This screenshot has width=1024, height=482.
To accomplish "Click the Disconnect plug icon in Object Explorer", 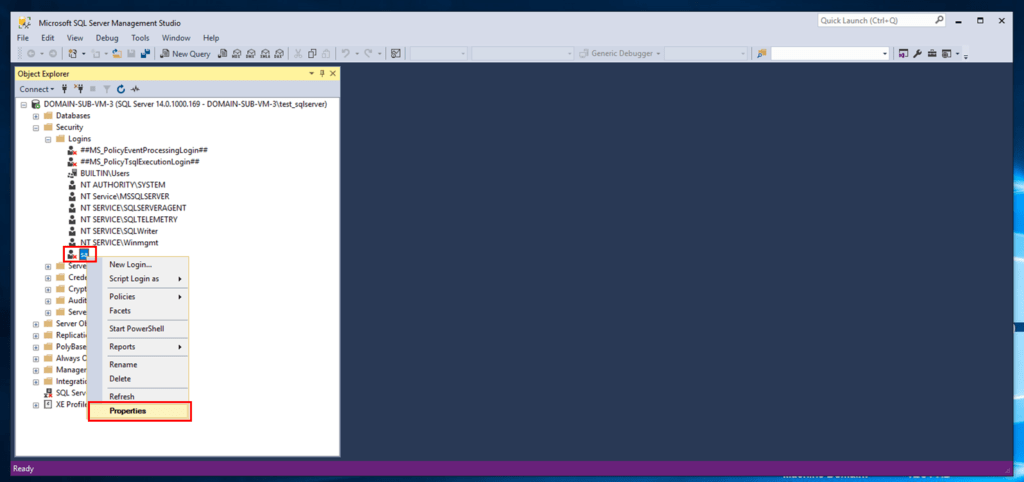I will pos(78,89).
